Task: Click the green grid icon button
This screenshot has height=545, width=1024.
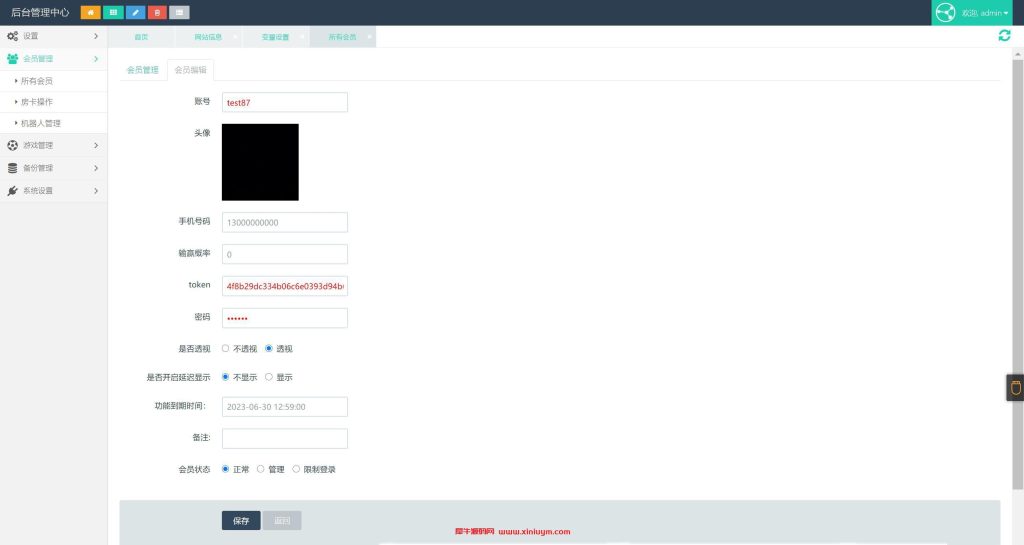Action: click(113, 13)
